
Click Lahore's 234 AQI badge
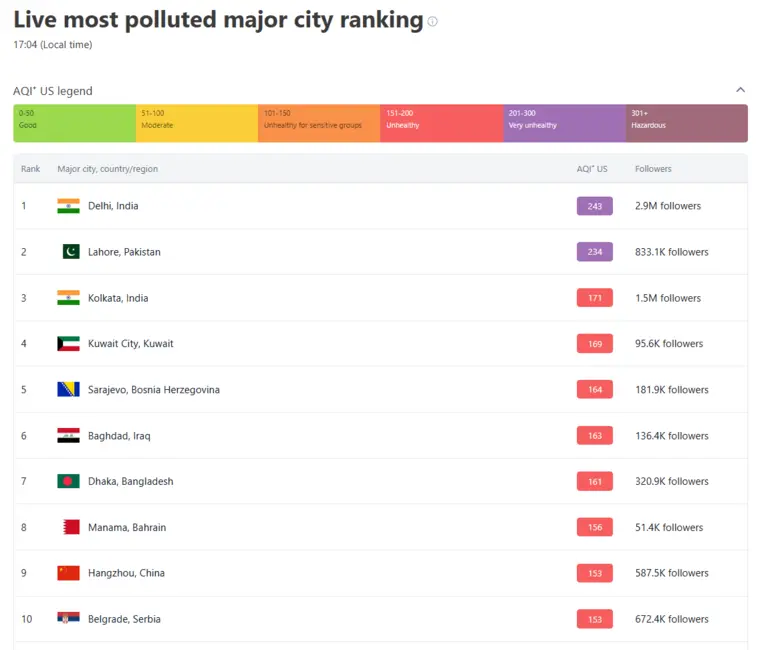594,252
